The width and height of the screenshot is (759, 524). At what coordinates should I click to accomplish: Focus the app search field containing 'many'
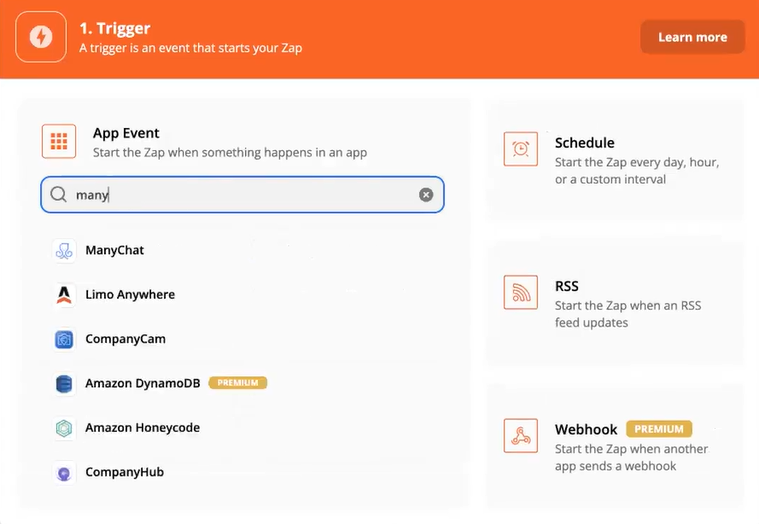click(242, 195)
